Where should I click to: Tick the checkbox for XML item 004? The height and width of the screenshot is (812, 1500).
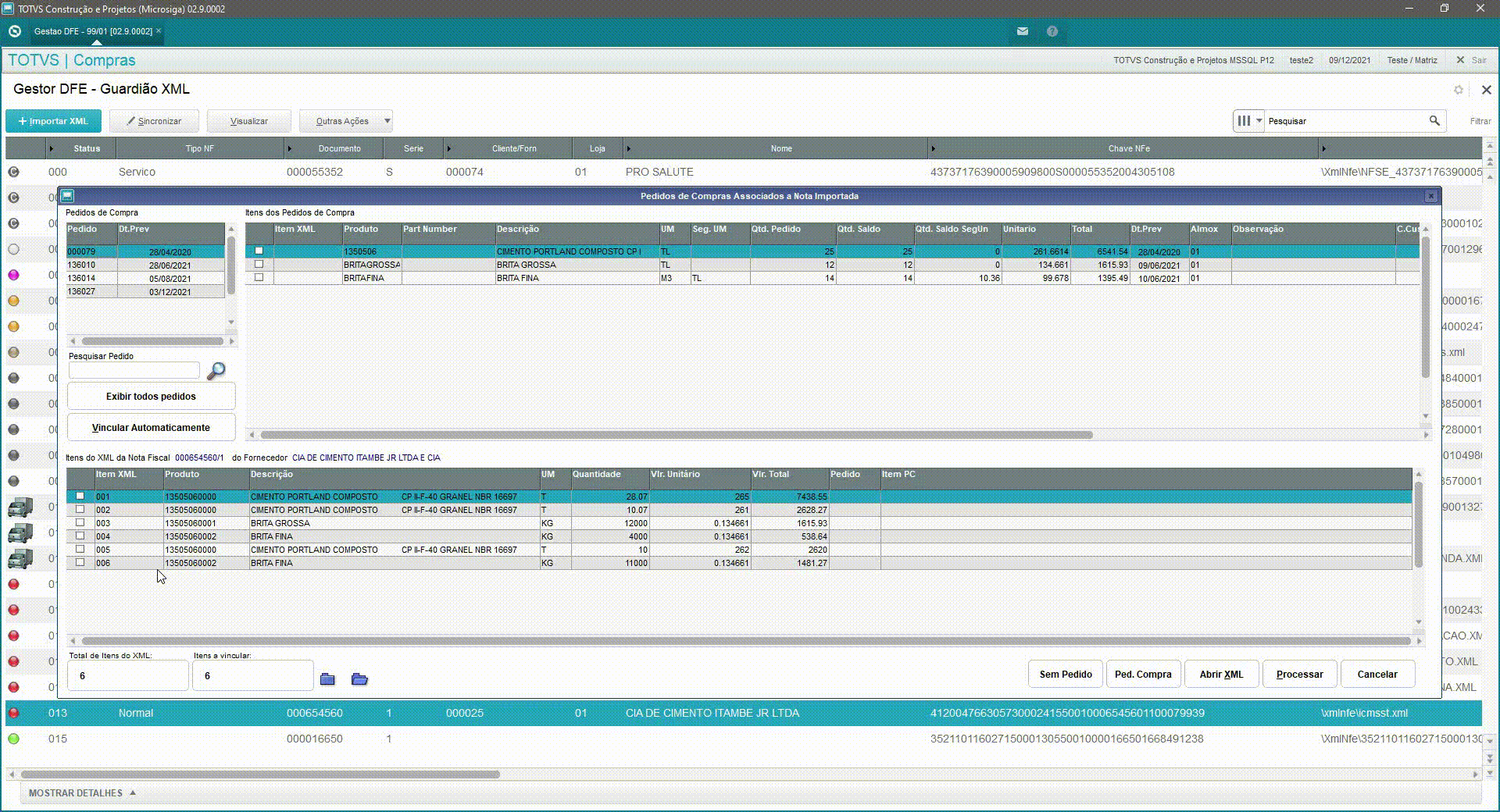pyautogui.click(x=80, y=536)
